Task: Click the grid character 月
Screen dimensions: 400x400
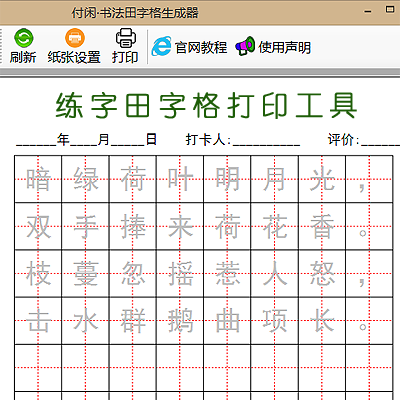Action: click(x=275, y=179)
